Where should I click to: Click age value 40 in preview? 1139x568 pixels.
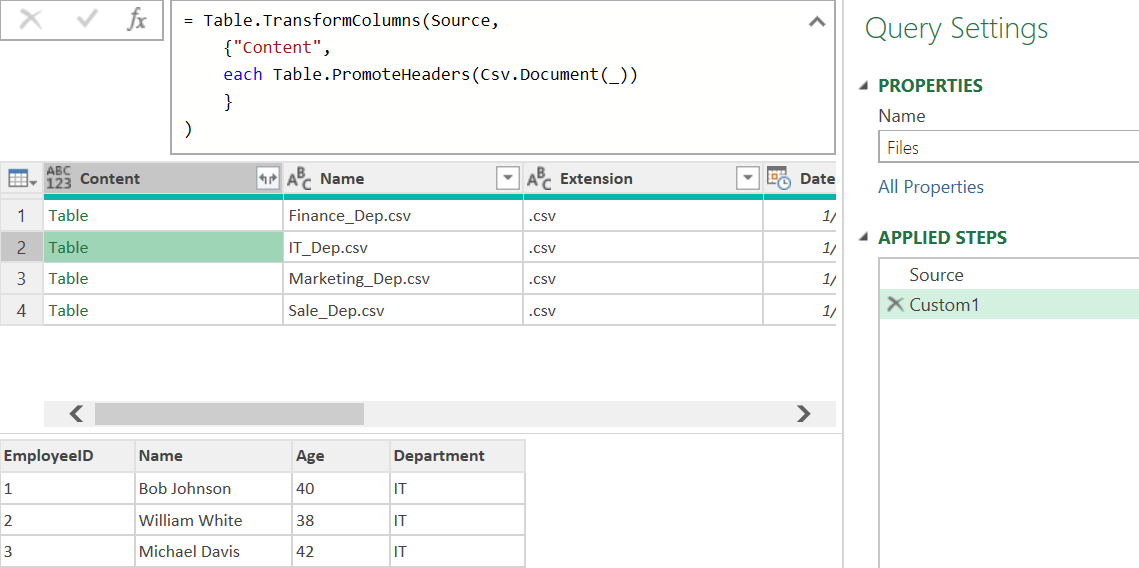coord(341,488)
